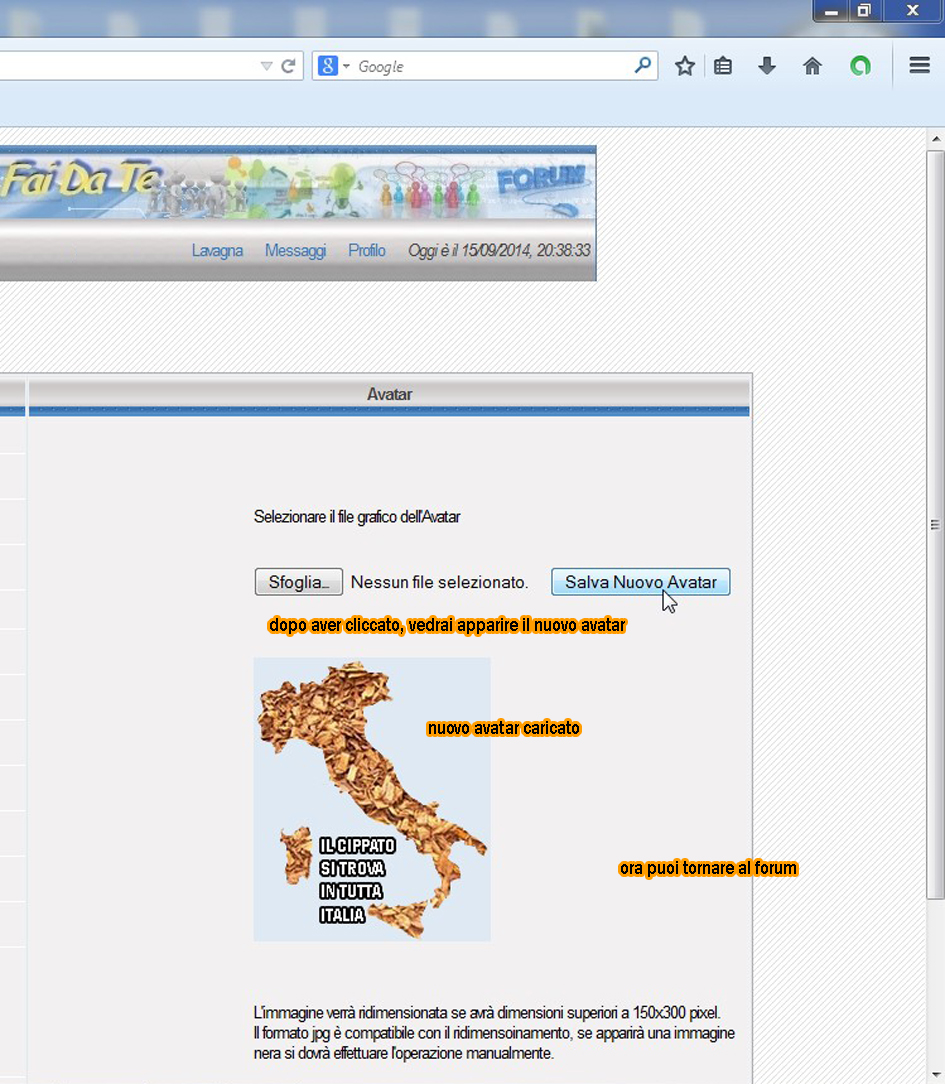
Task: Click the date 'Oggi è il 15/09/2014' text
Action: [x=469, y=250]
